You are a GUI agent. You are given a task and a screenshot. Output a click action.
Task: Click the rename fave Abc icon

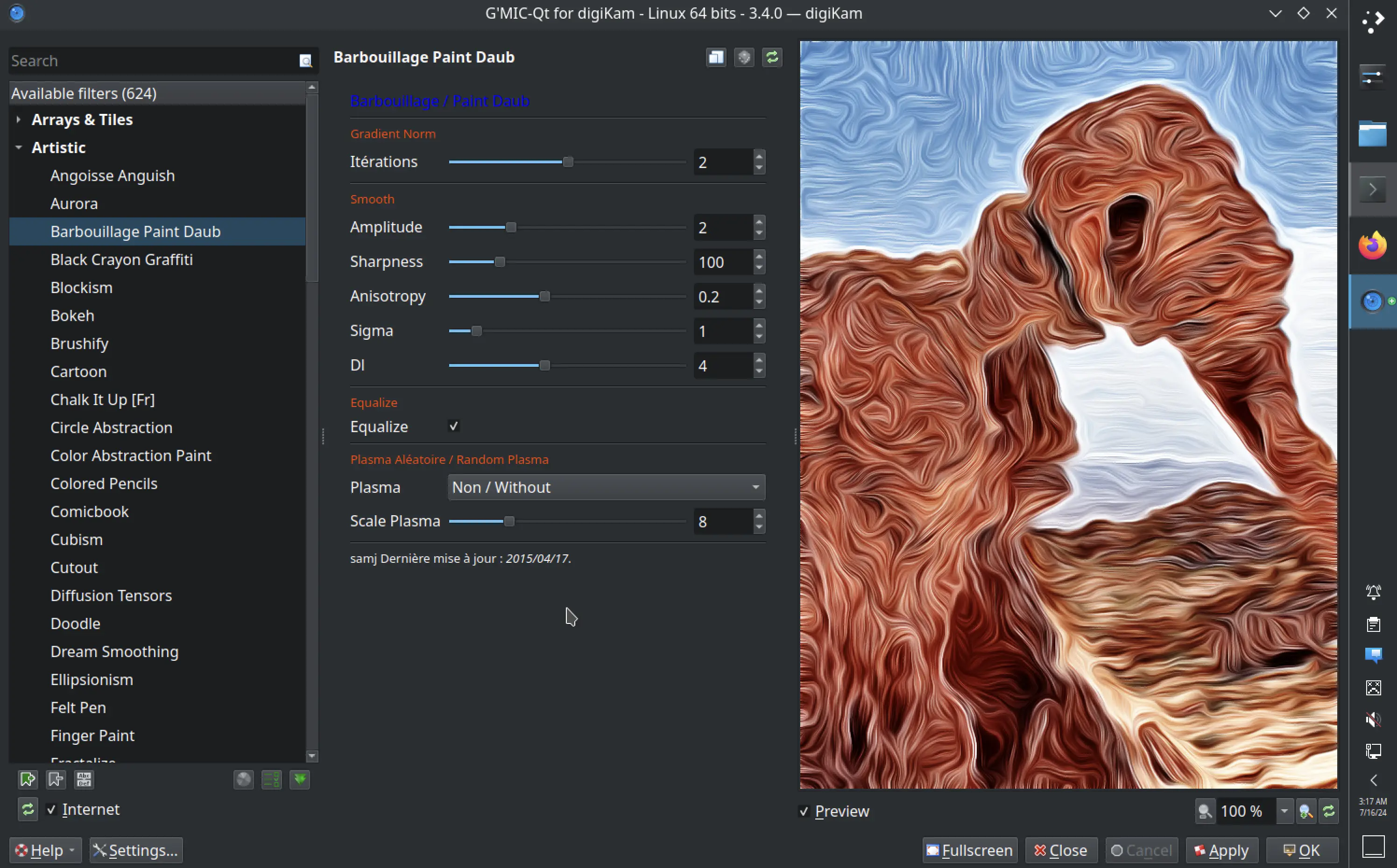pos(84,779)
